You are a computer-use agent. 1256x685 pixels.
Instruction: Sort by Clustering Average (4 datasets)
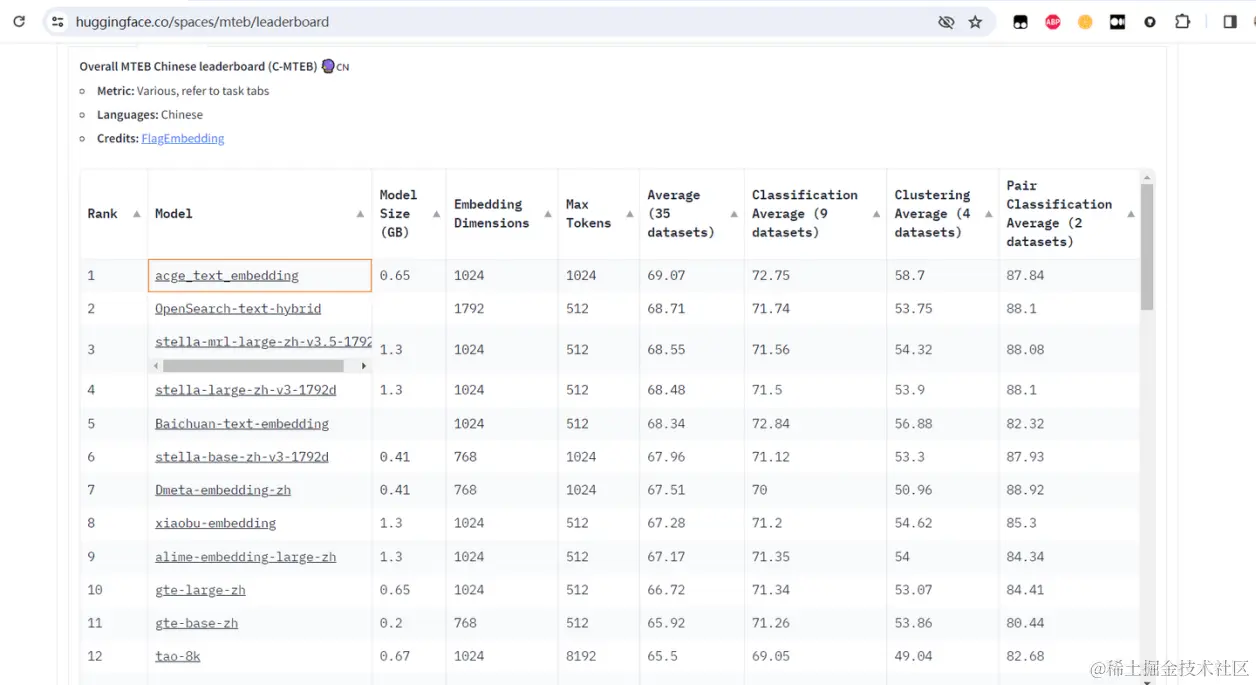pos(988,214)
